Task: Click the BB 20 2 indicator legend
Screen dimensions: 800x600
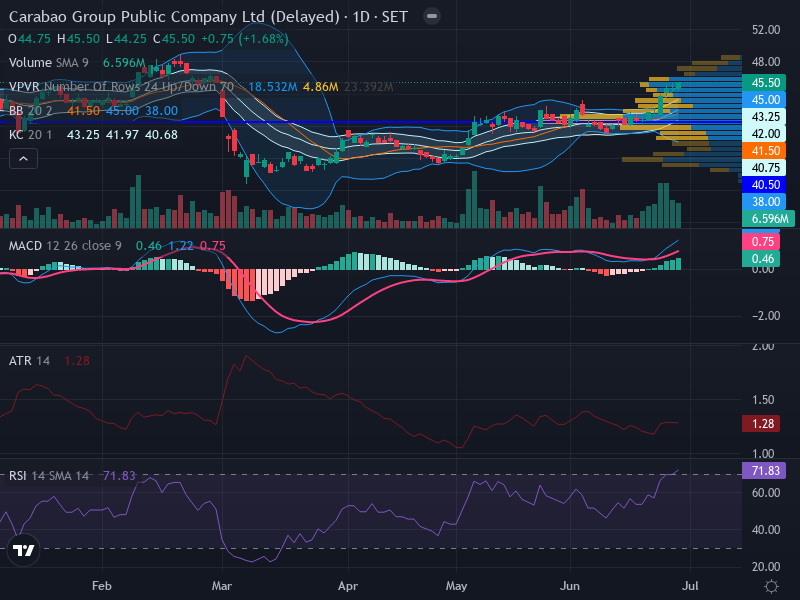Action: click(30, 111)
